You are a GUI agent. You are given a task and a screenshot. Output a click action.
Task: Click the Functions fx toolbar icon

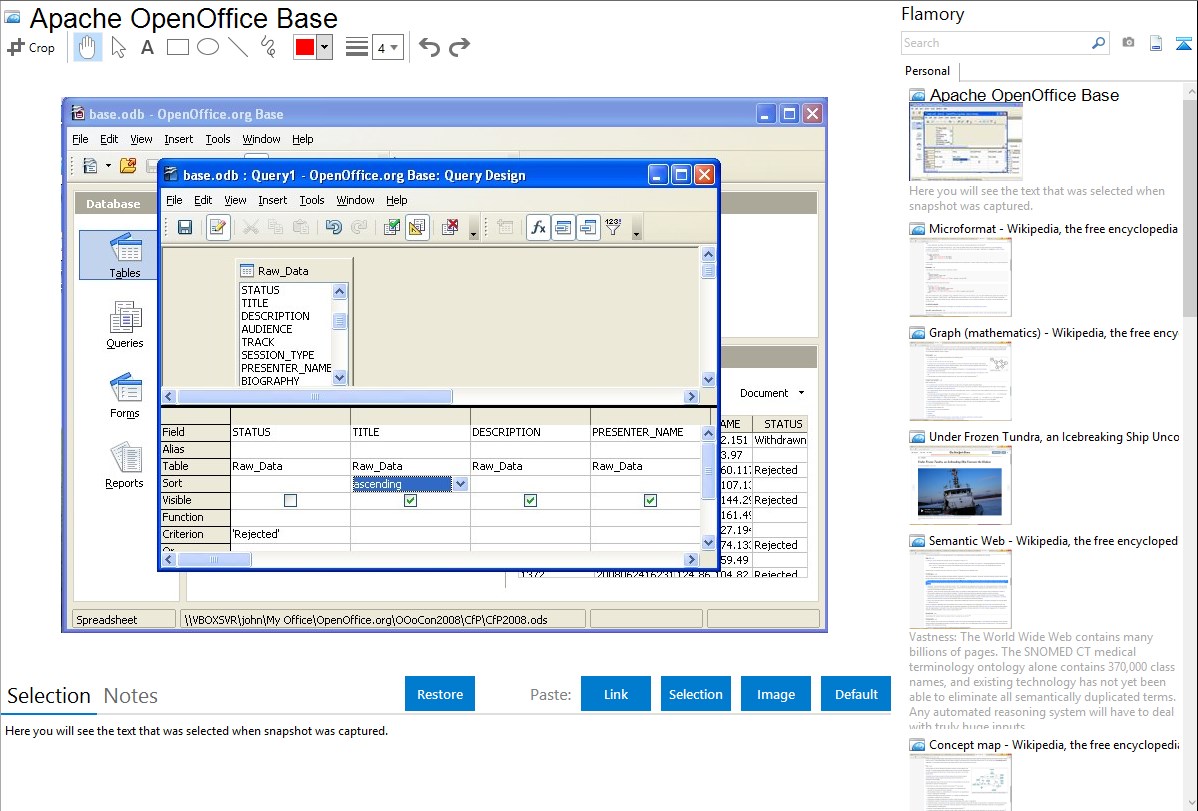[538, 227]
